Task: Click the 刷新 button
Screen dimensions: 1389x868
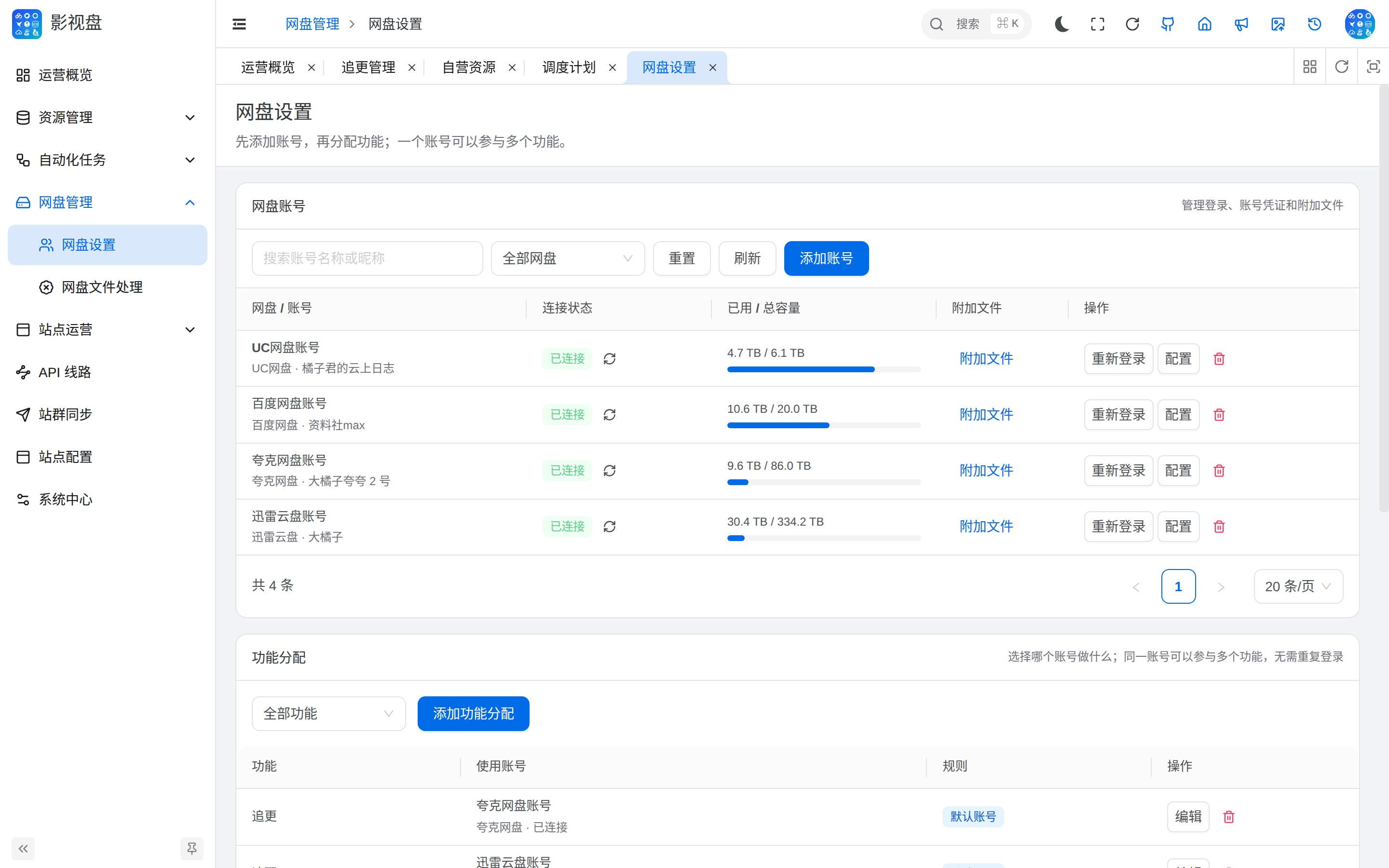Action: [x=747, y=258]
